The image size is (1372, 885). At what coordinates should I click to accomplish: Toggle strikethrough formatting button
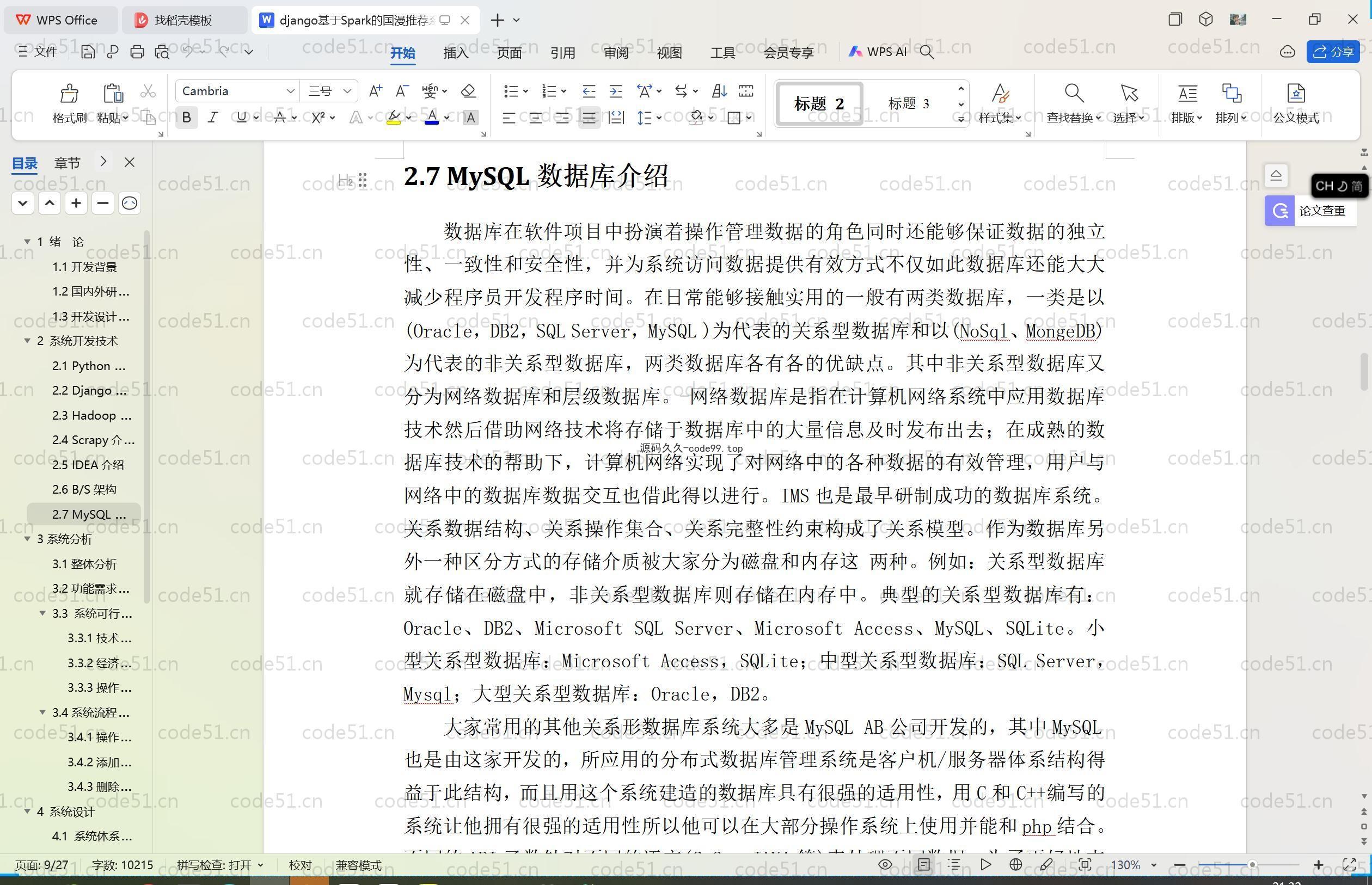[279, 118]
